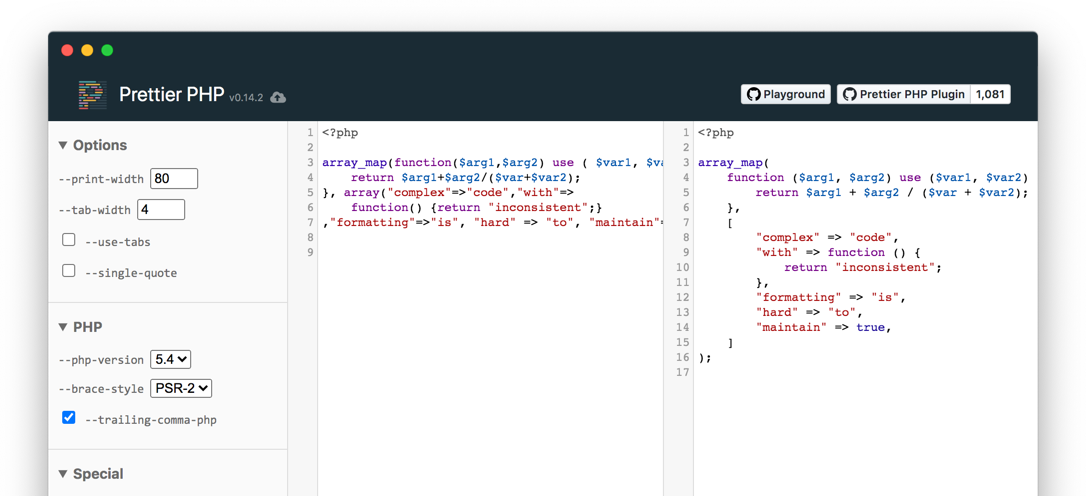Focus the --print-width input field
Image resolution: width=1086 pixels, height=496 pixels.
174,179
